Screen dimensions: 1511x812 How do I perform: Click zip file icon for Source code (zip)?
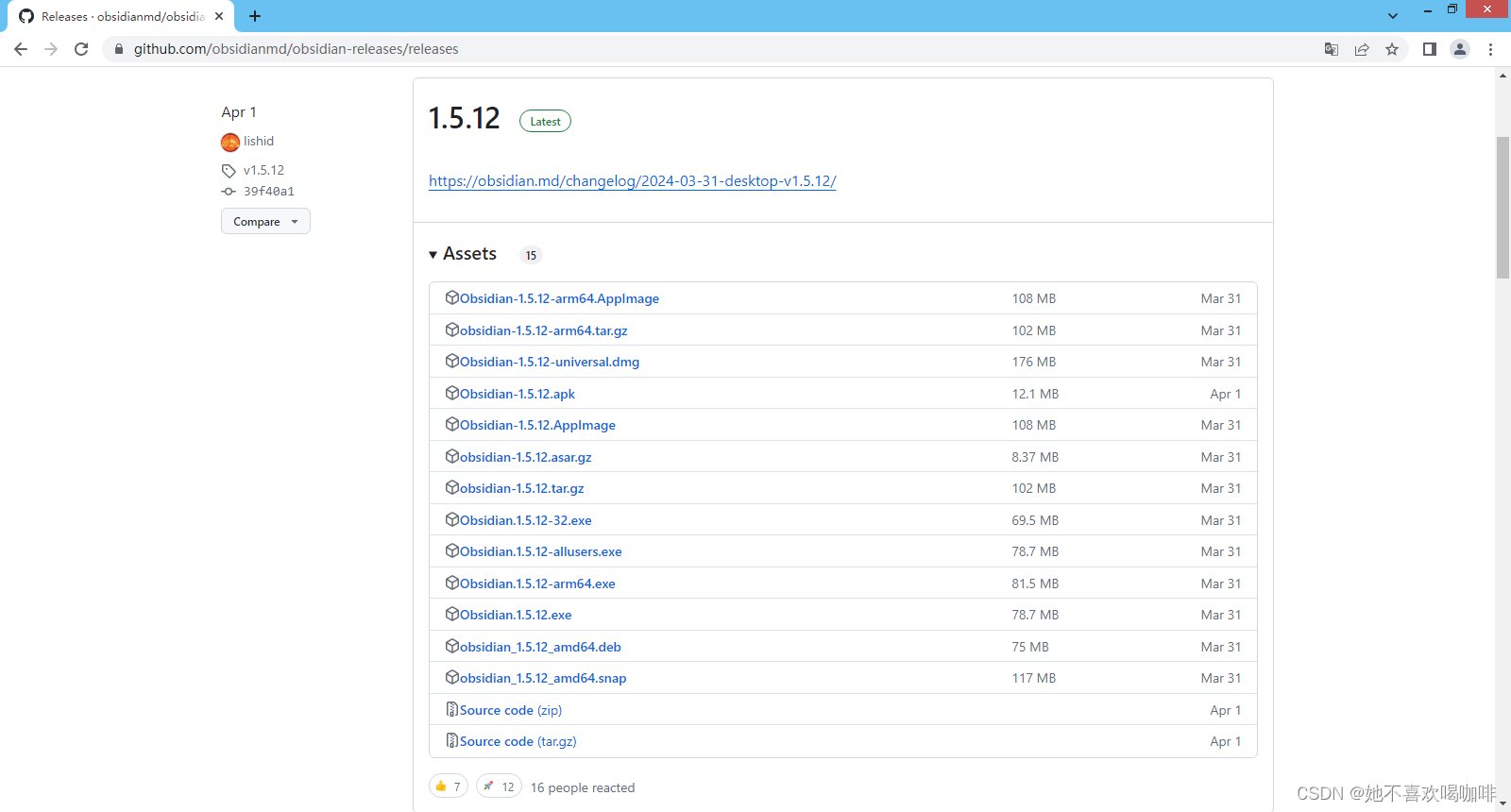[x=452, y=709]
